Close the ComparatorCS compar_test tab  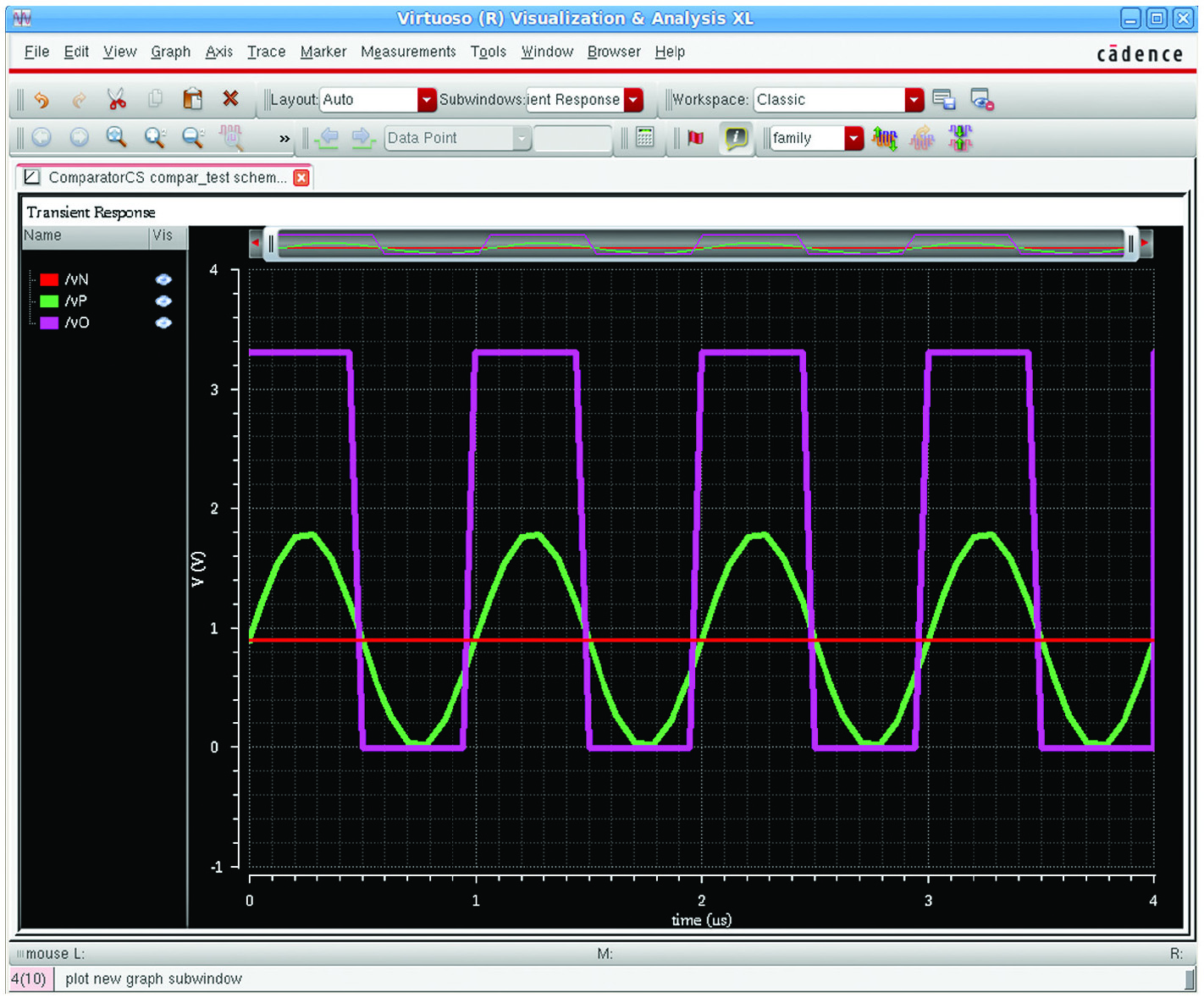tap(301, 177)
